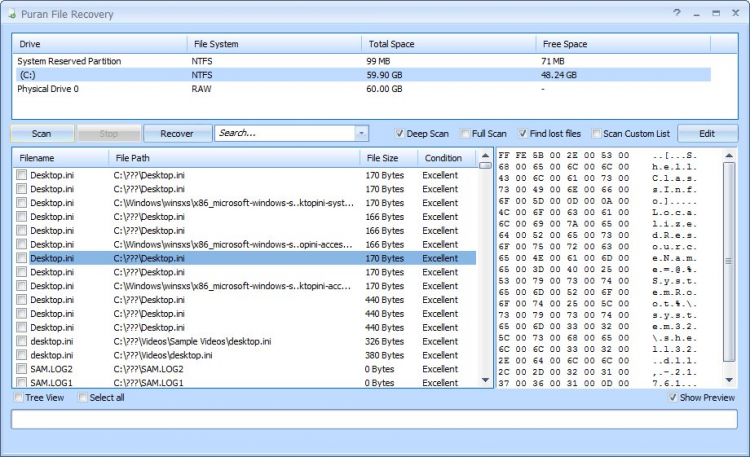Tick the checkbox for SAM.LOG2 file

(x=20, y=369)
